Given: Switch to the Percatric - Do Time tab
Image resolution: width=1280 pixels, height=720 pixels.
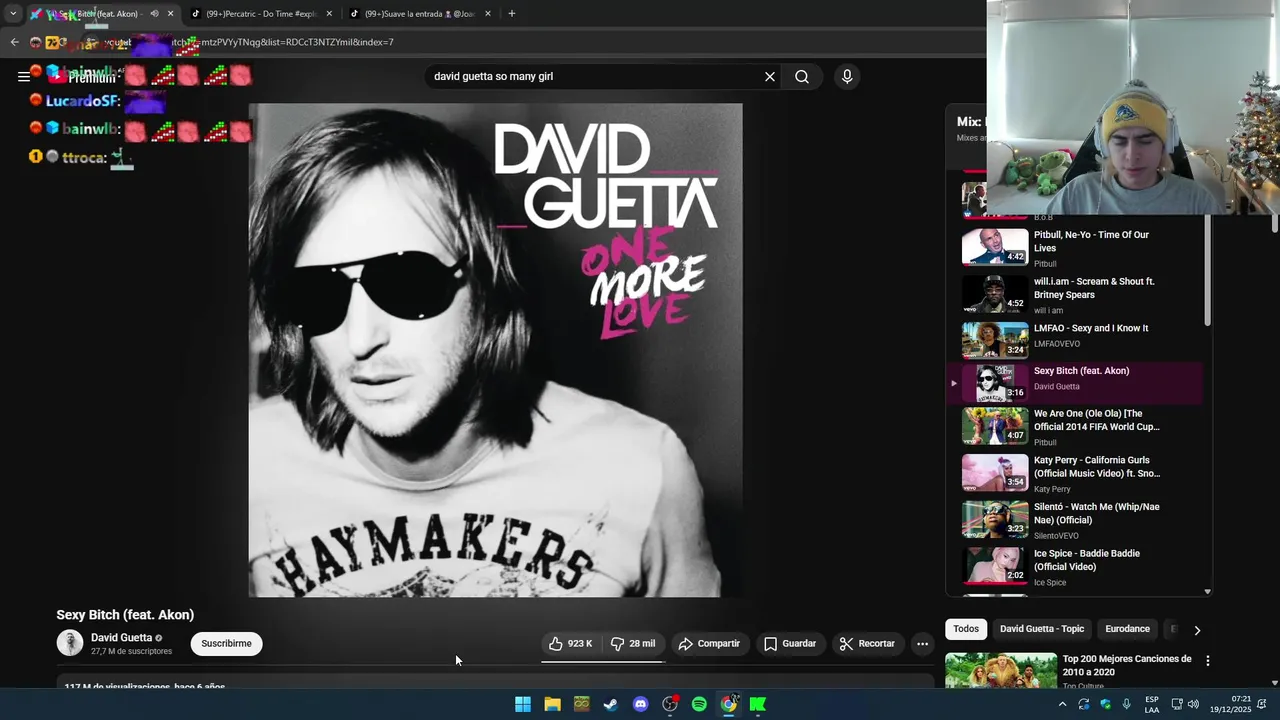Looking at the screenshot, I should click(260, 14).
